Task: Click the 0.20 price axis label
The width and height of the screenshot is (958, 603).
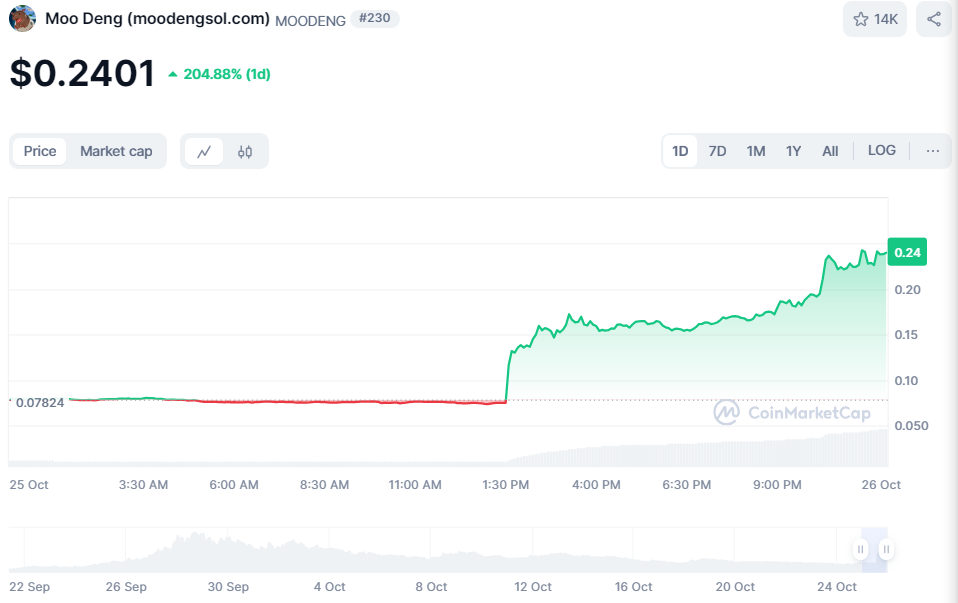Action: tap(907, 290)
